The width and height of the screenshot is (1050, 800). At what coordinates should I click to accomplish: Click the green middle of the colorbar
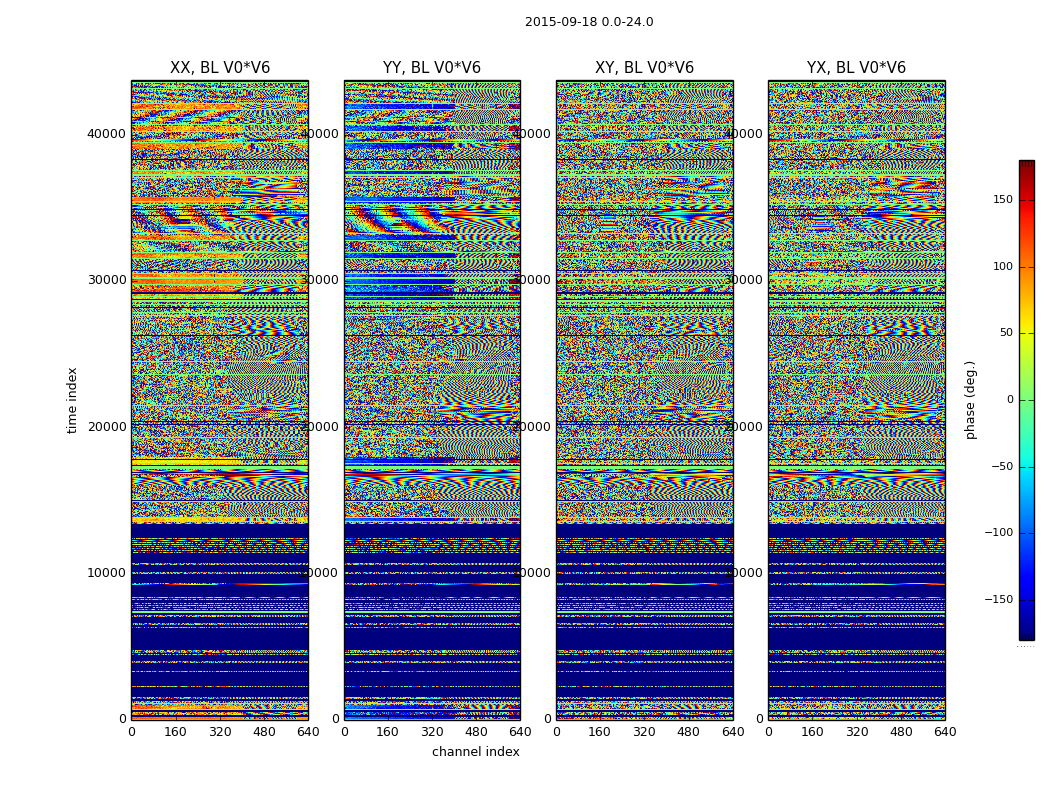tap(1027, 400)
